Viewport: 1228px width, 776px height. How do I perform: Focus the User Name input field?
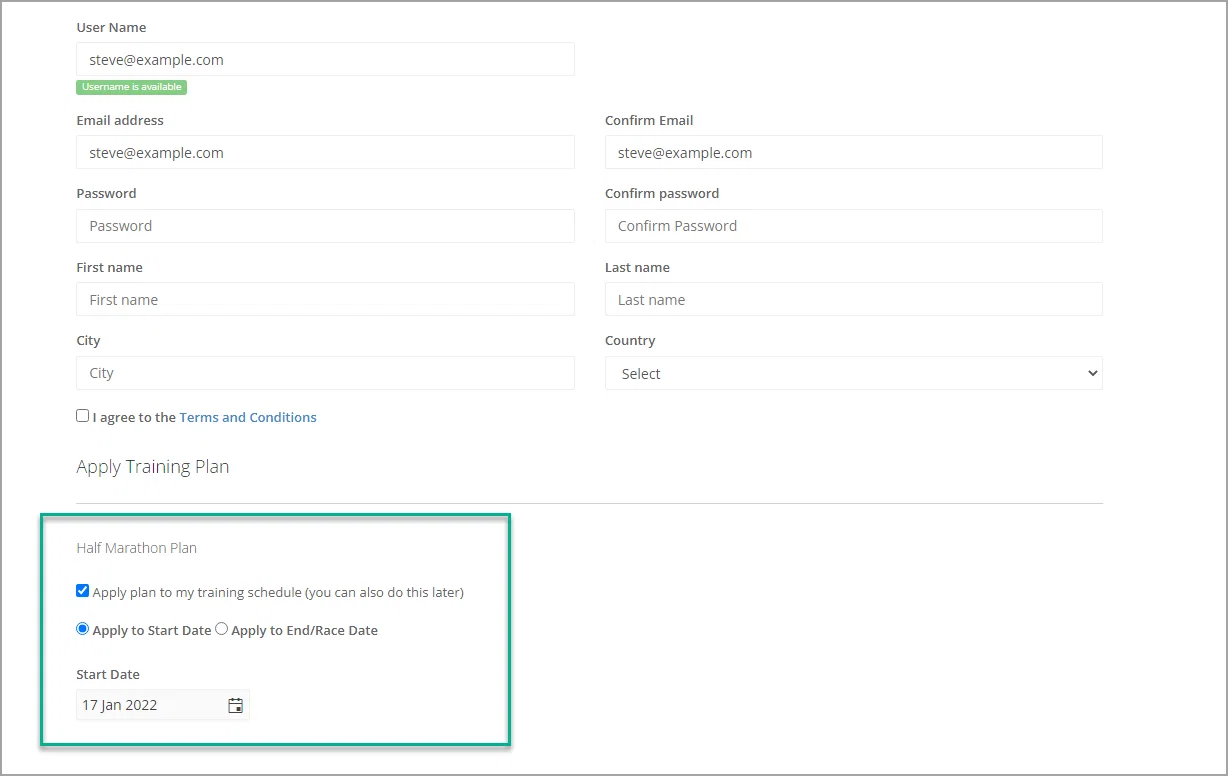pos(325,59)
